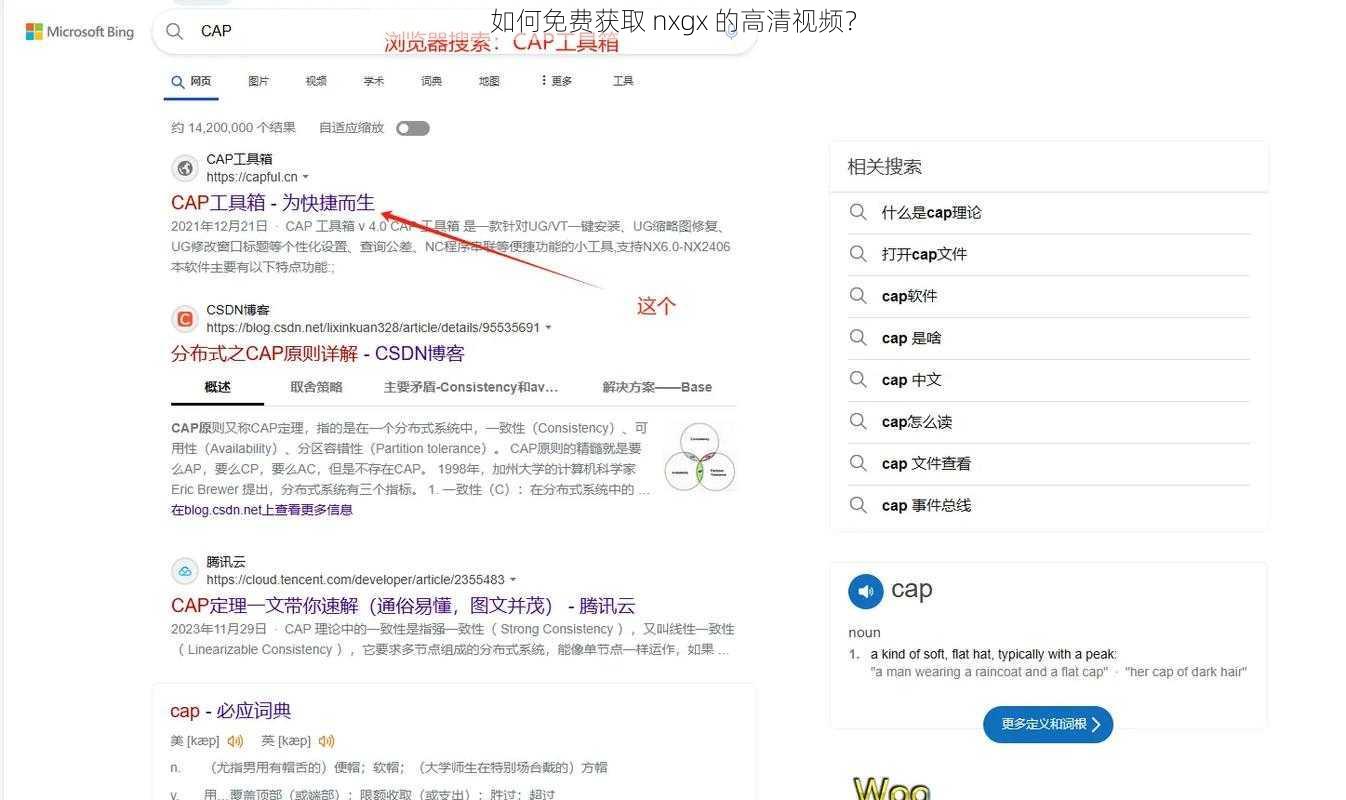Select the 概述 tab in CSDN result

pyautogui.click(x=217, y=387)
